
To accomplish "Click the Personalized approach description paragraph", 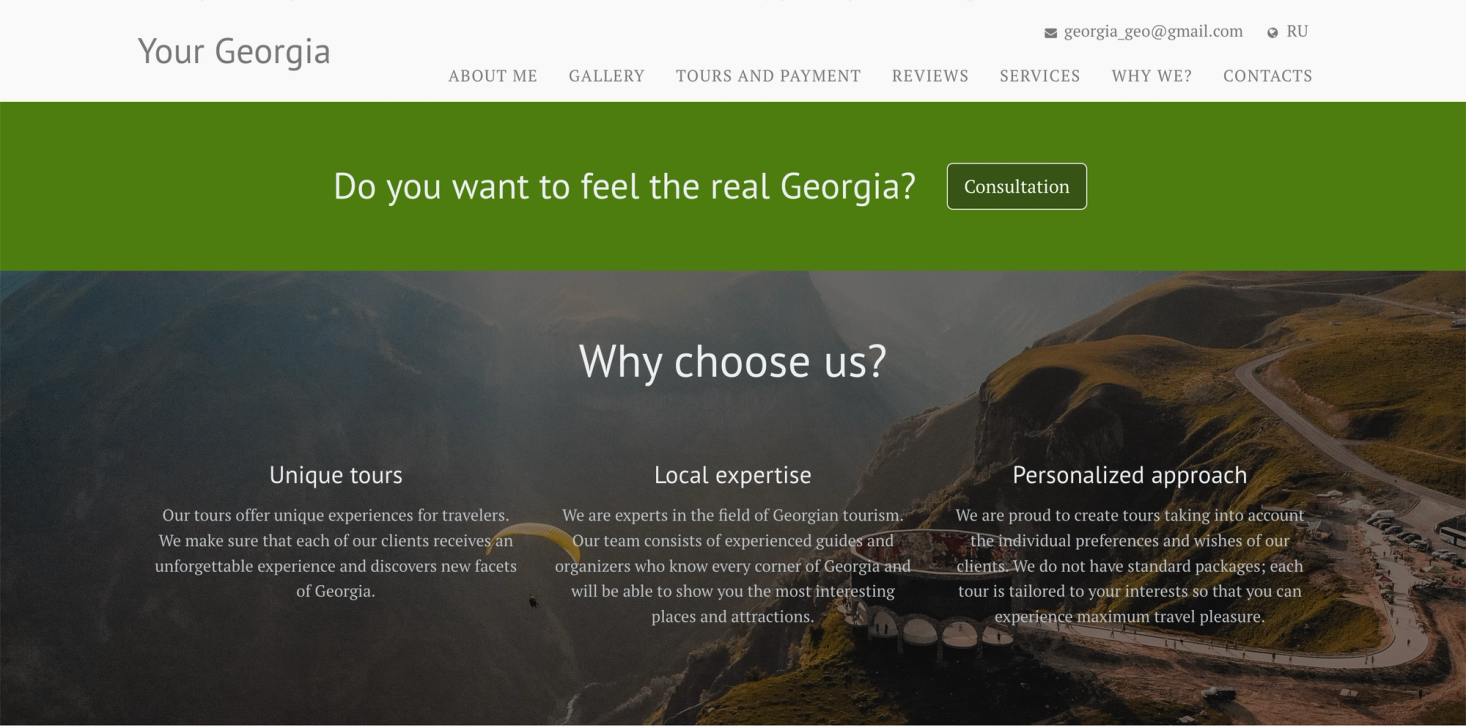I will [1130, 566].
